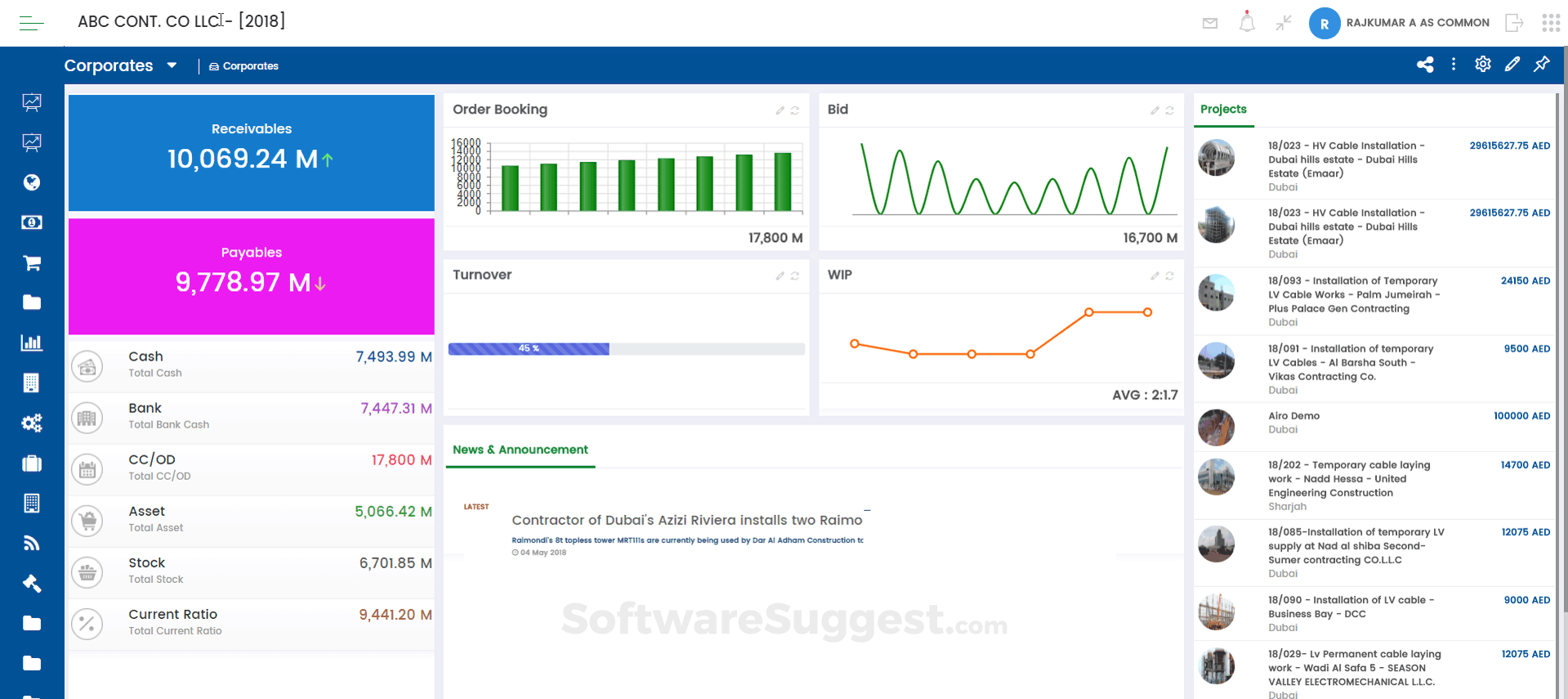The image size is (1568, 699).
Task: Click the R user avatar
Action: point(1325,24)
